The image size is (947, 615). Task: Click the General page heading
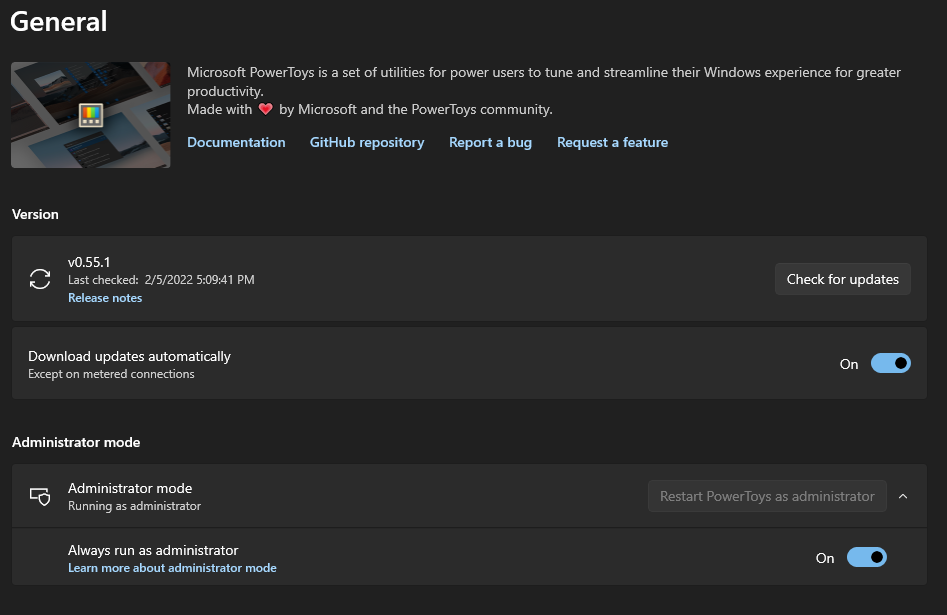59,21
